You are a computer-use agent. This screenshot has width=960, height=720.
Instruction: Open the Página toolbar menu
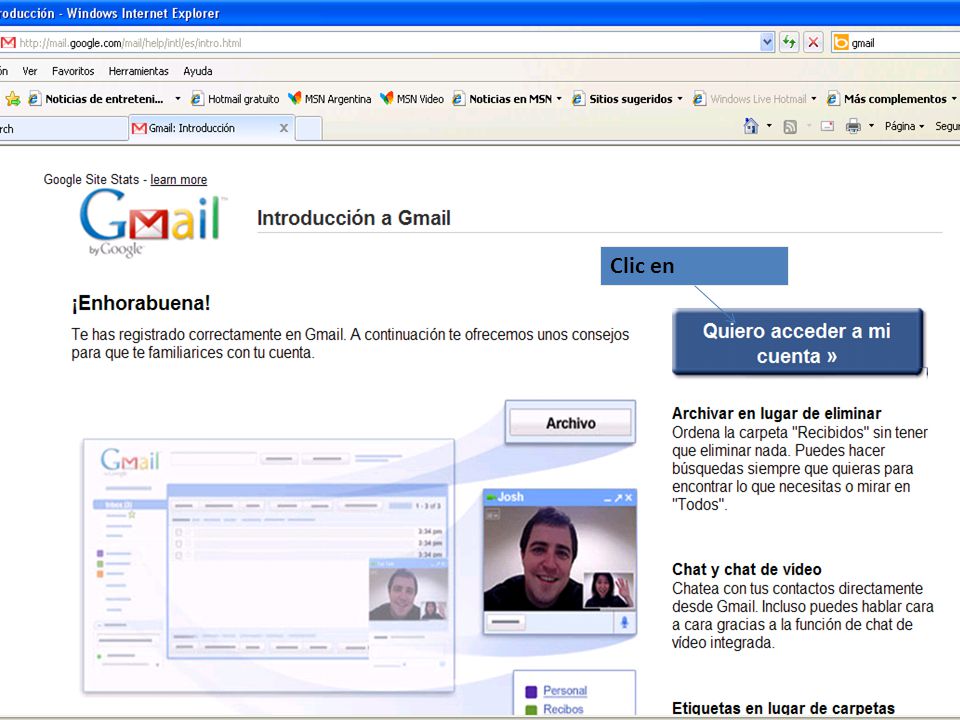coord(904,126)
